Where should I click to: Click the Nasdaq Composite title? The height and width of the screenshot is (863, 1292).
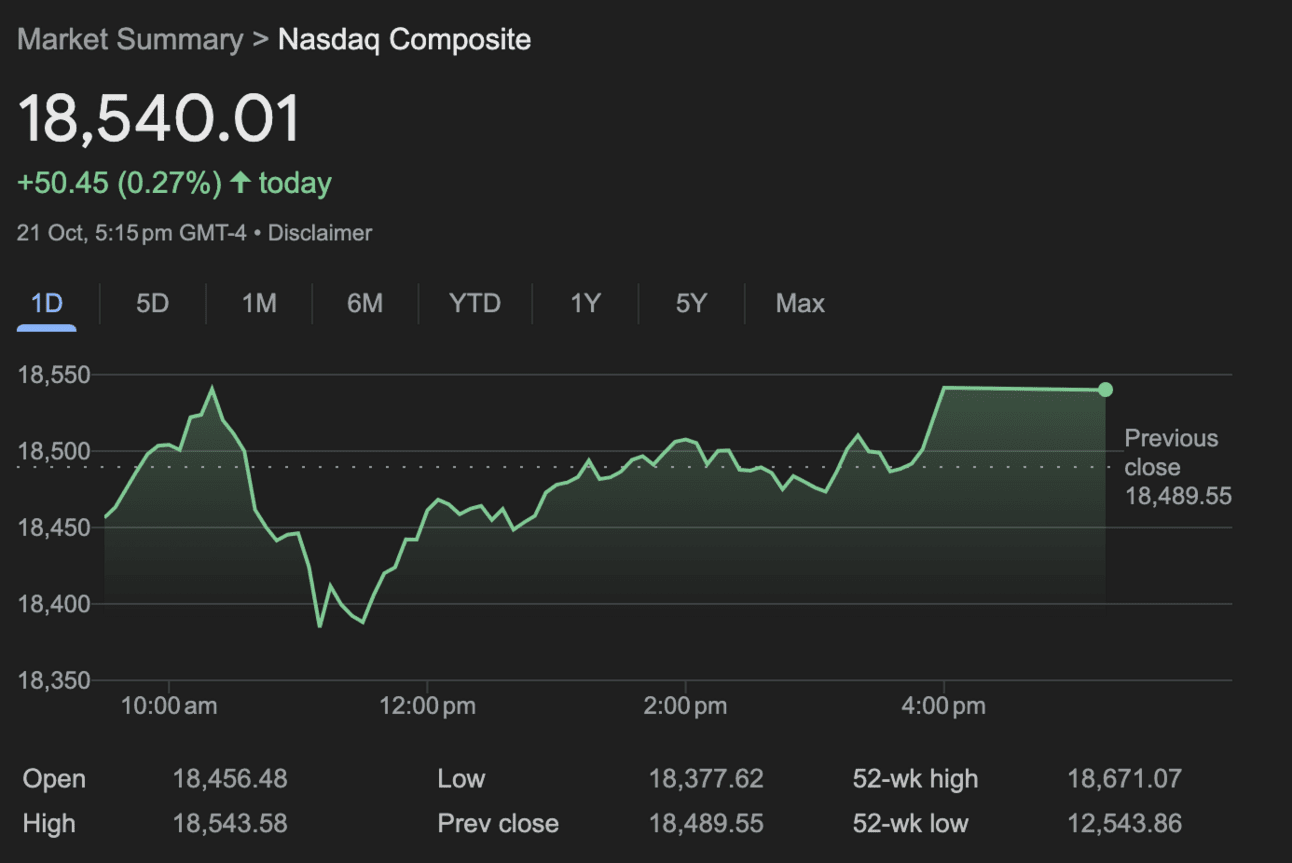coord(404,40)
